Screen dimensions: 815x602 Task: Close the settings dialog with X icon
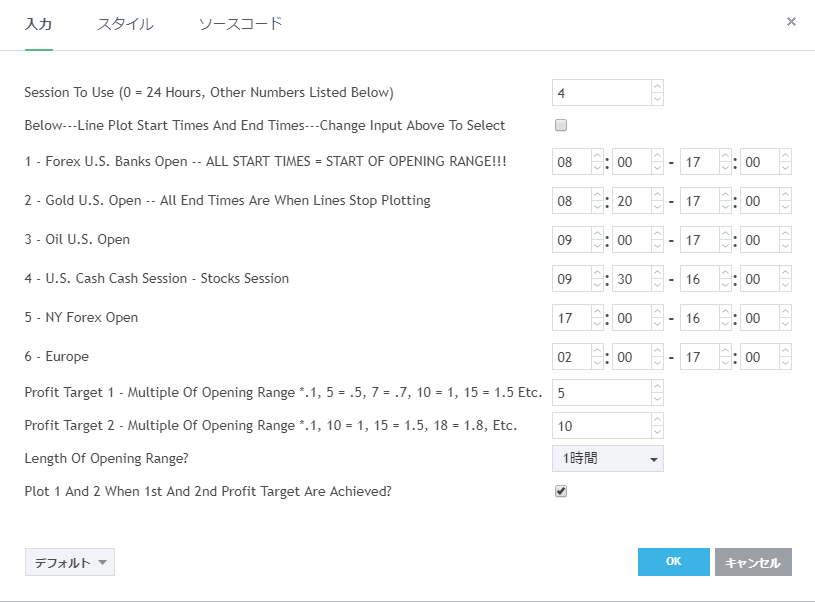791,21
